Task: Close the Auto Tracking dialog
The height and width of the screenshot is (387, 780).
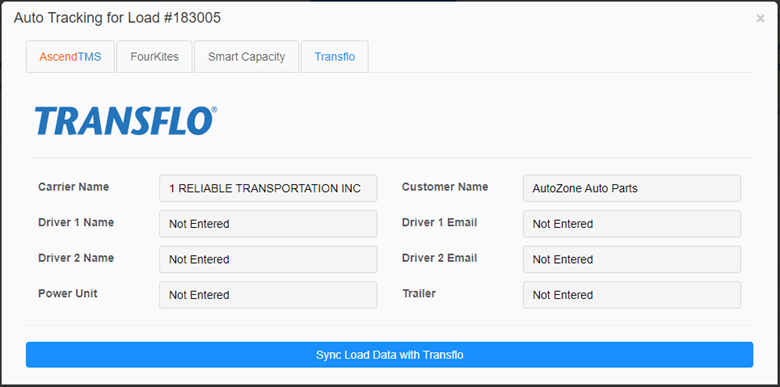Action: (x=760, y=18)
